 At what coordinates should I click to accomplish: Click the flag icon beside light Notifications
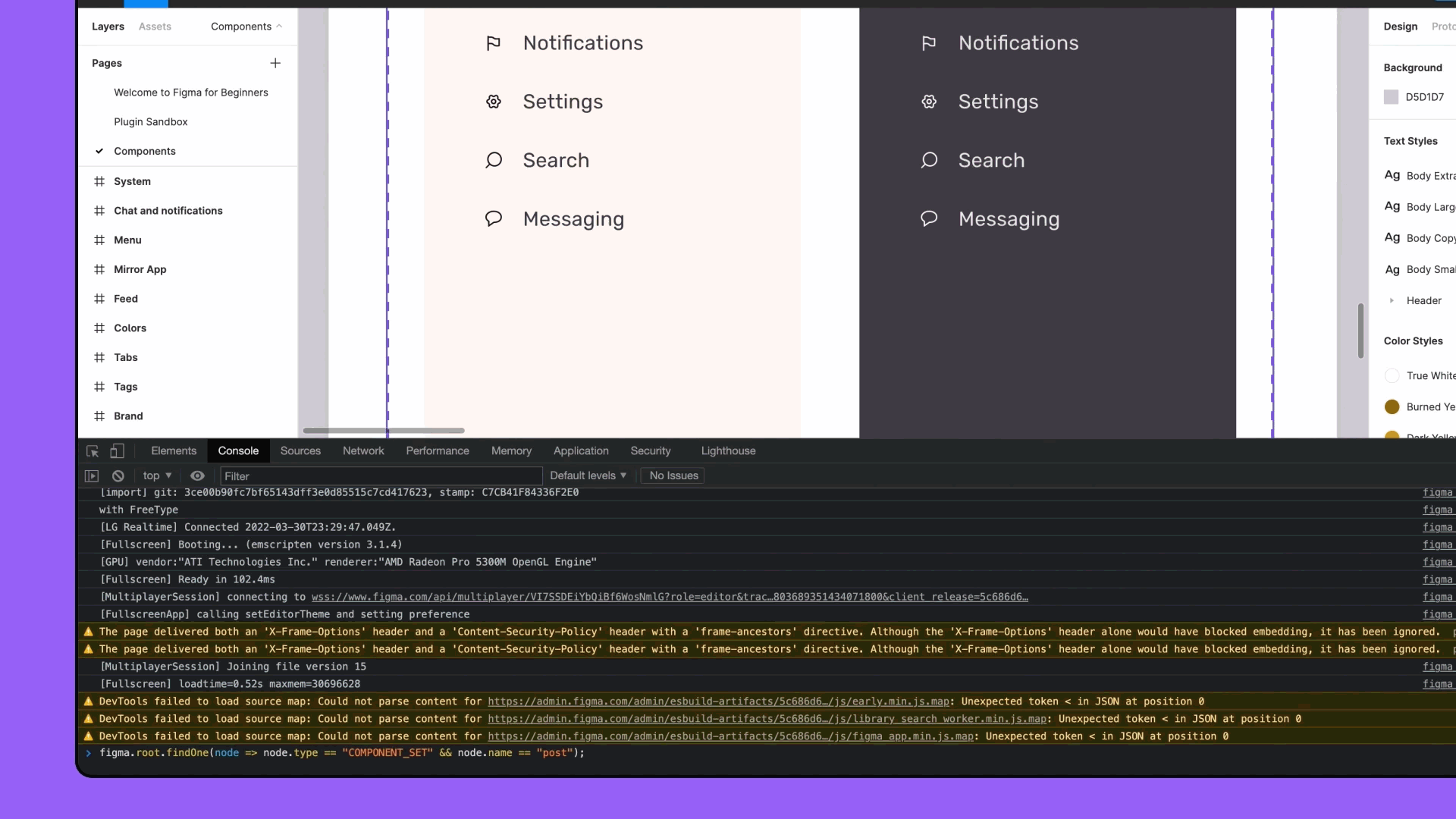coord(494,43)
